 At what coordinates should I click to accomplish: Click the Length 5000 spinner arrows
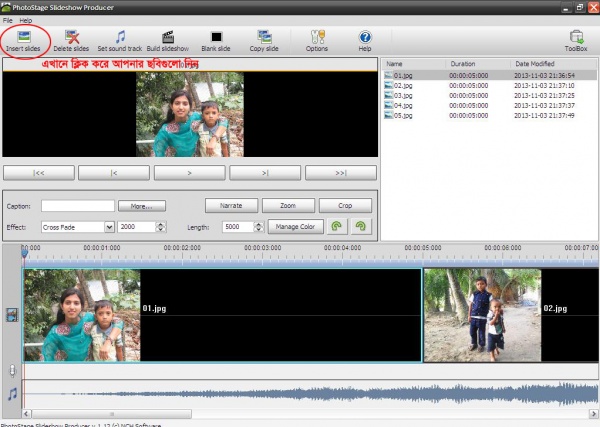pyautogui.click(x=260, y=227)
